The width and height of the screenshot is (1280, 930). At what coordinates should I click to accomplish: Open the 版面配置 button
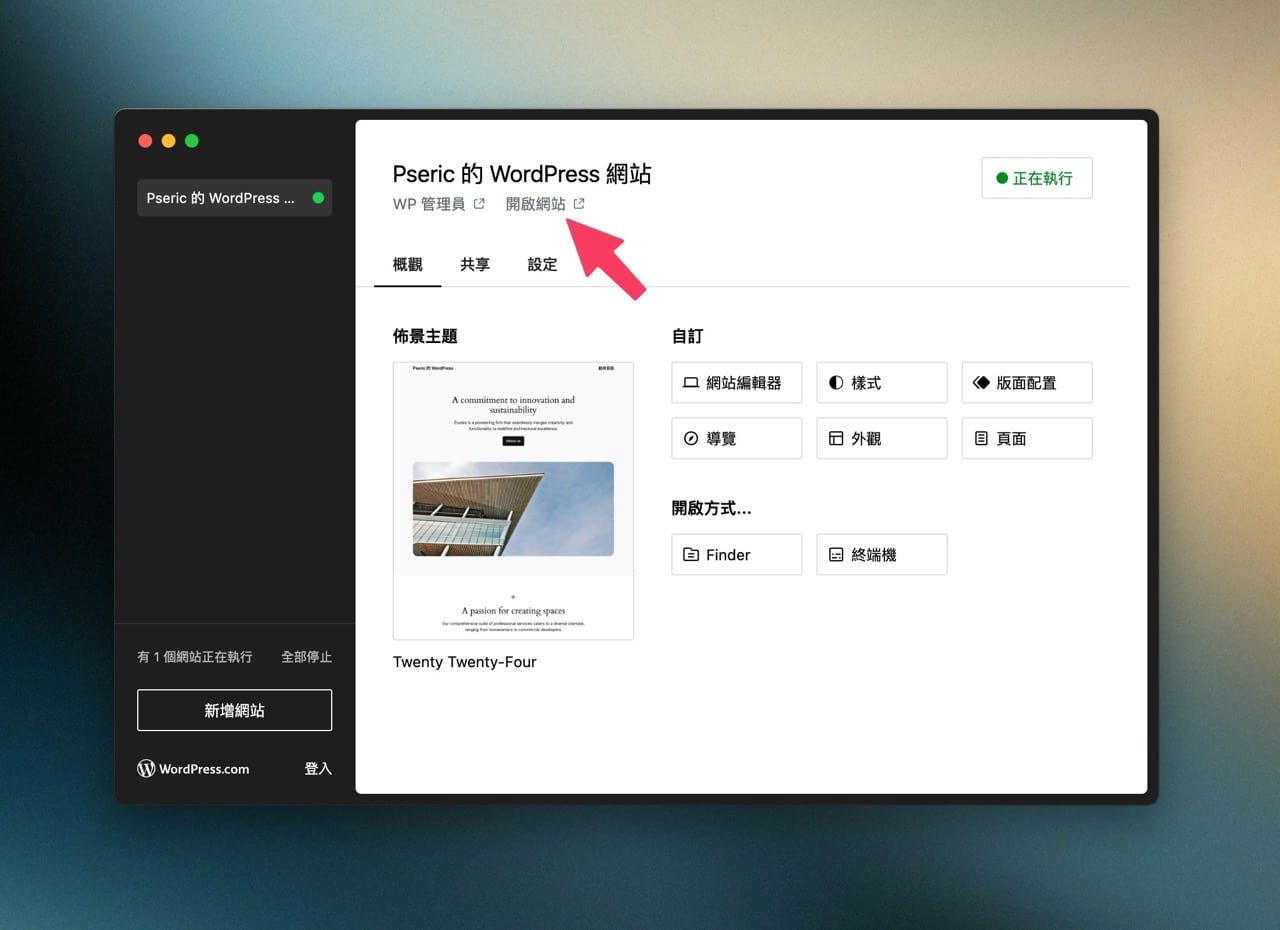click(1026, 383)
